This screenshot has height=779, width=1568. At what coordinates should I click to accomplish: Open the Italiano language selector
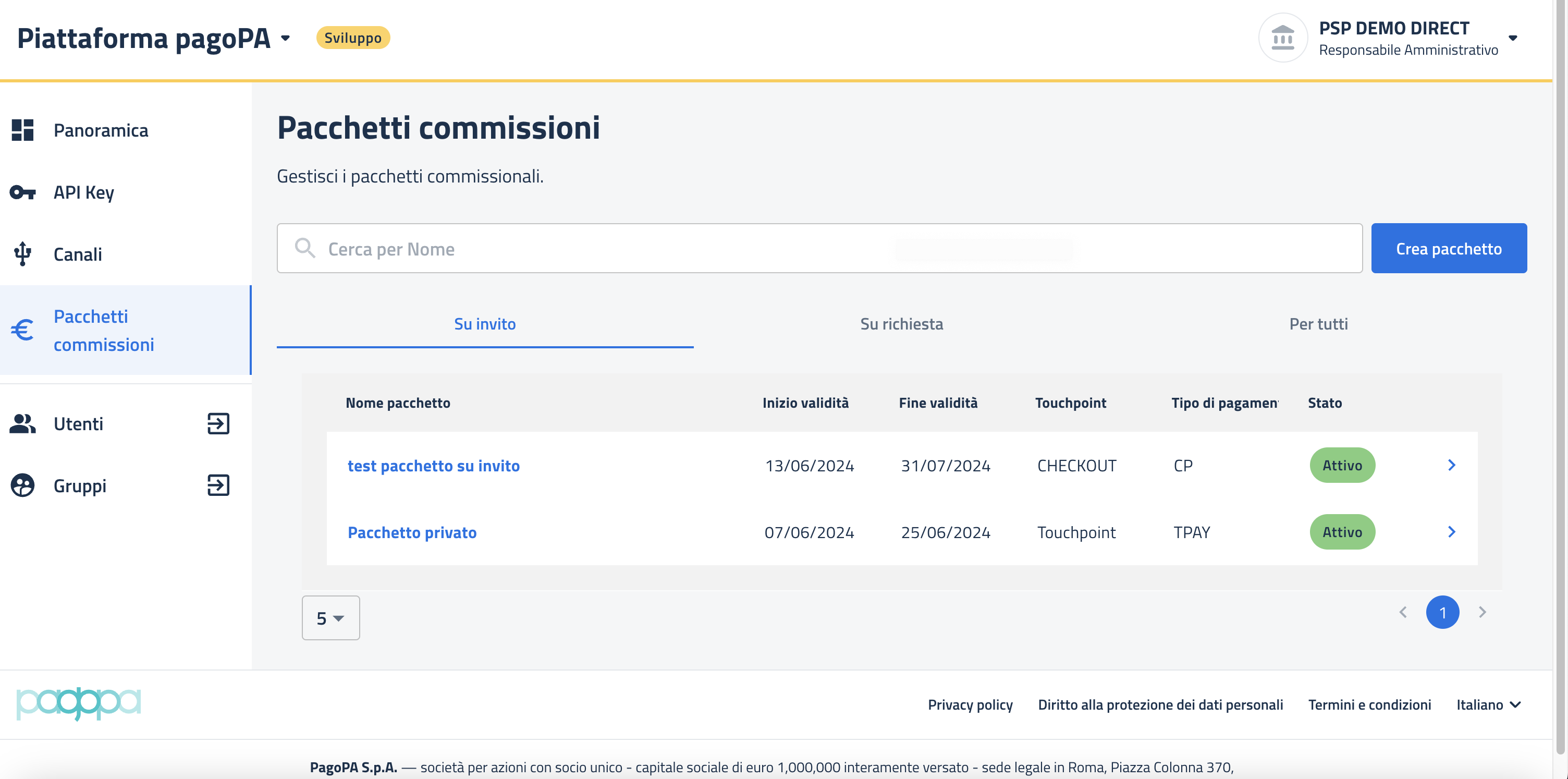coord(1488,704)
